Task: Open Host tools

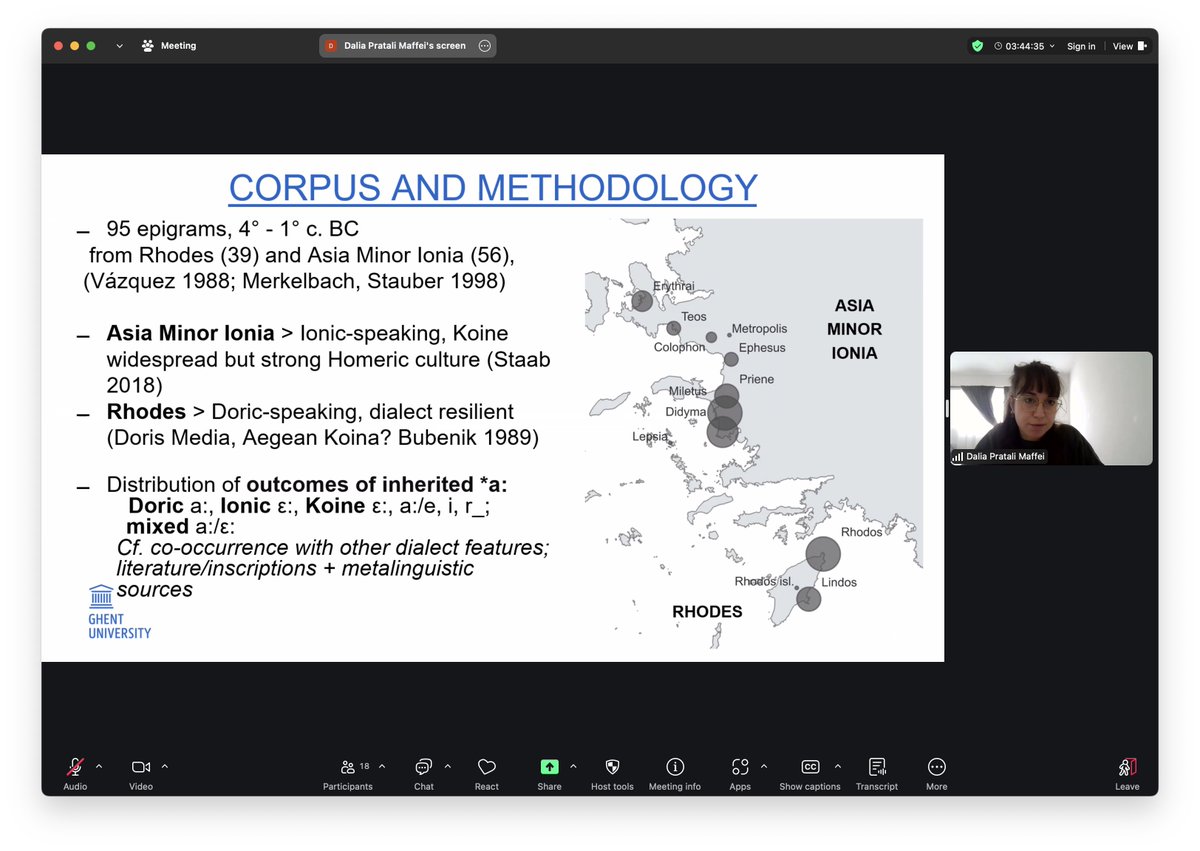Action: coord(611,766)
